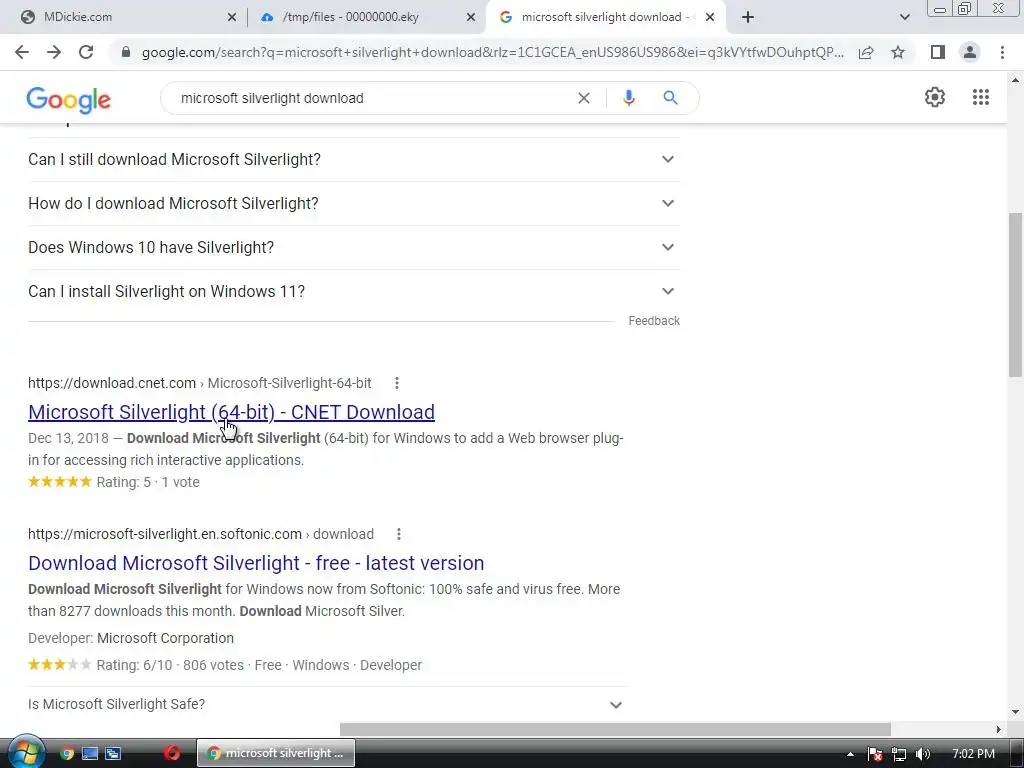
Task: Switch to the /tmp/files - 00000000.eky tab
Action: tap(366, 17)
